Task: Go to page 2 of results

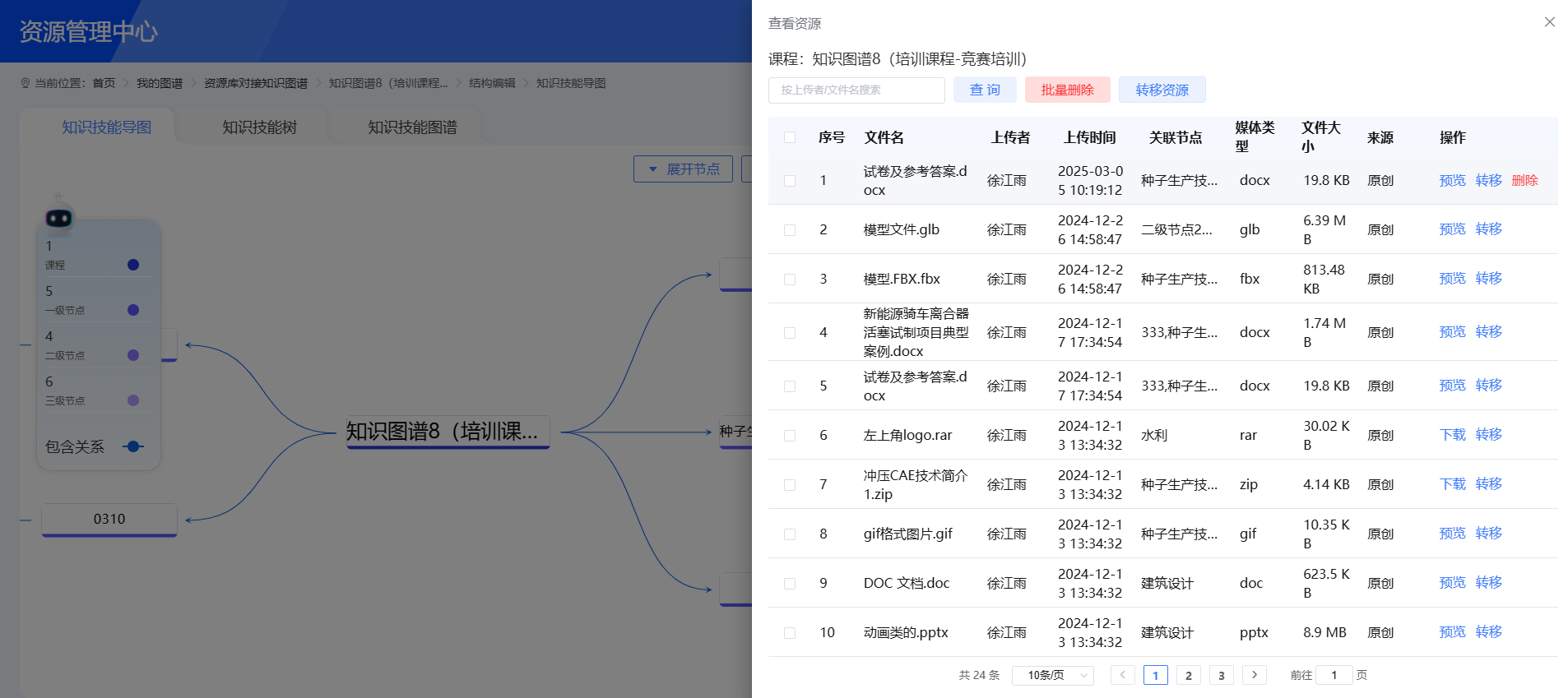Action: click(1188, 675)
